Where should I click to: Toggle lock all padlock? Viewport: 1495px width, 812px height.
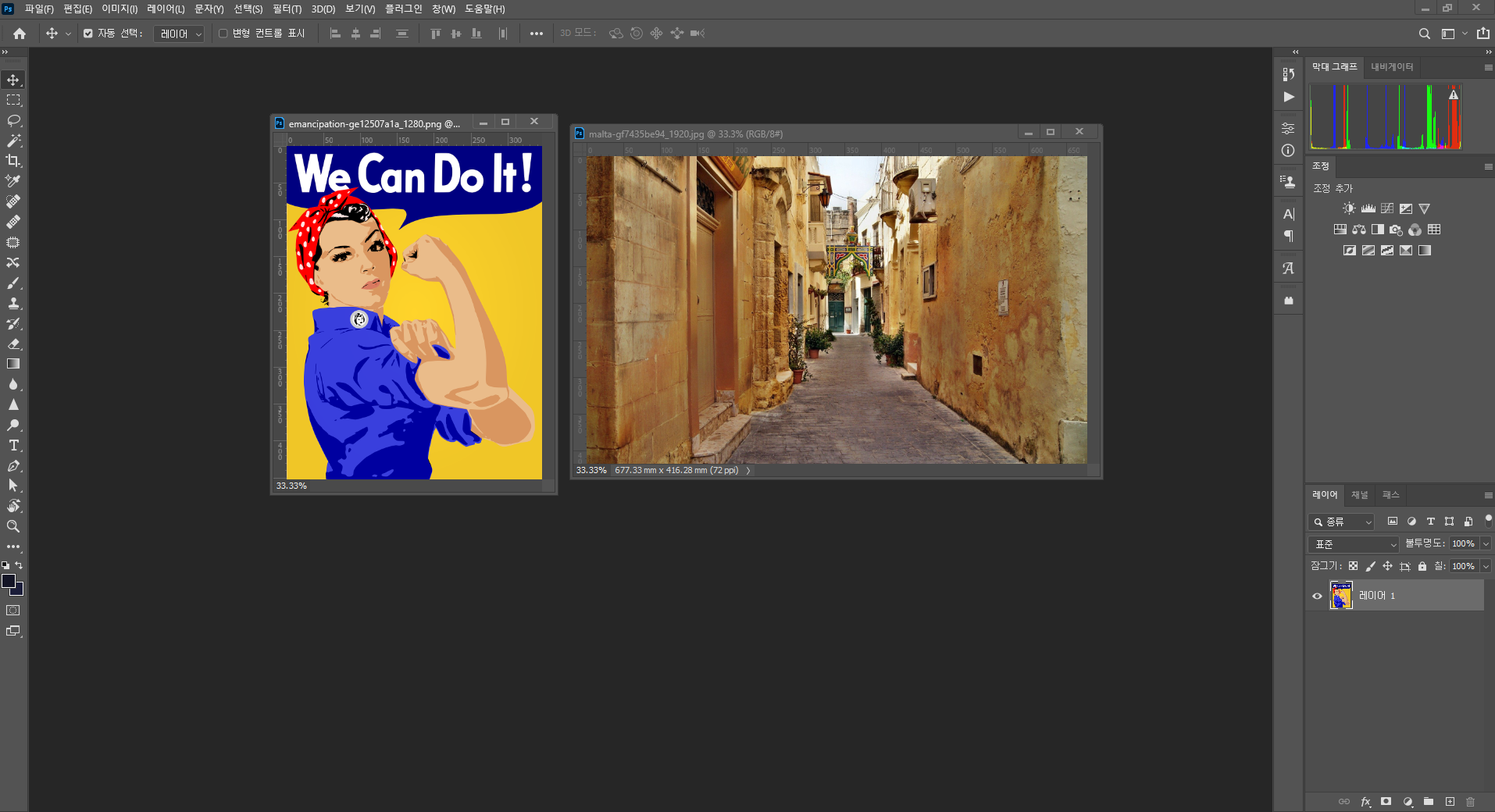(x=1422, y=566)
